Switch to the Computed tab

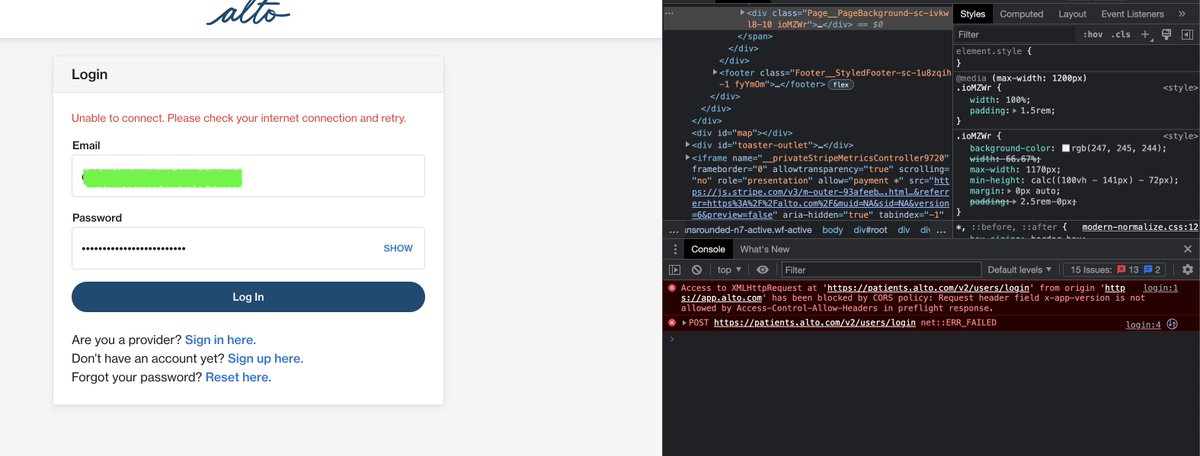click(x=1021, y=14)
